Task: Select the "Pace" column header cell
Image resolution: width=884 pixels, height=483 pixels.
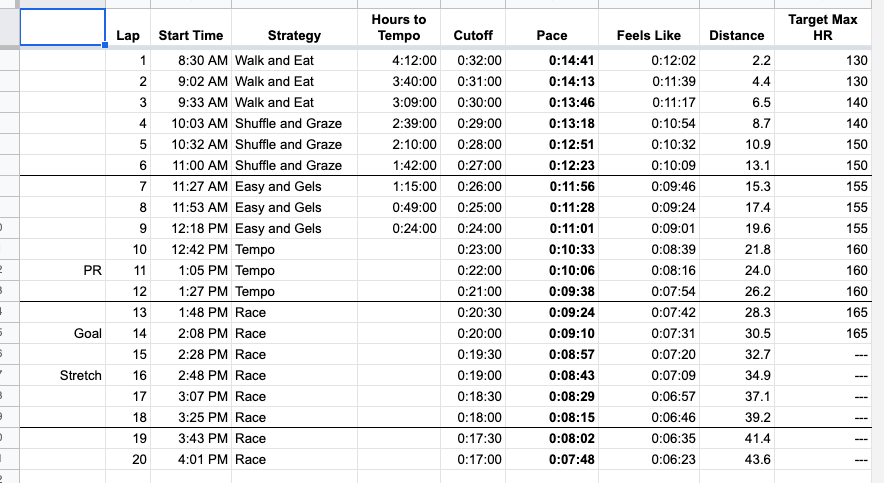Action: 552,35
